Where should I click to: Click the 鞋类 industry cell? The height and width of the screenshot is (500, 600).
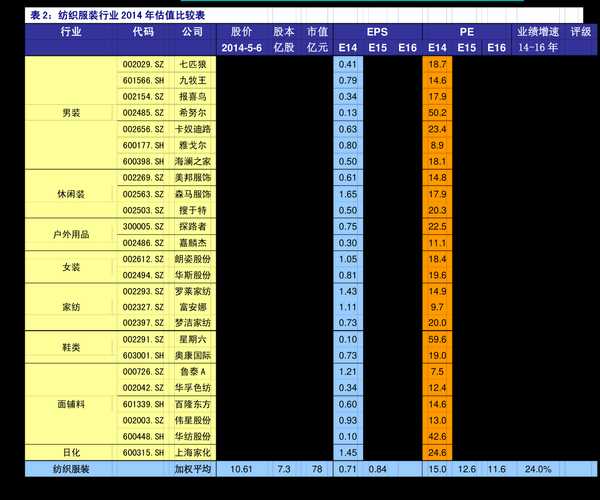(71, 347)
